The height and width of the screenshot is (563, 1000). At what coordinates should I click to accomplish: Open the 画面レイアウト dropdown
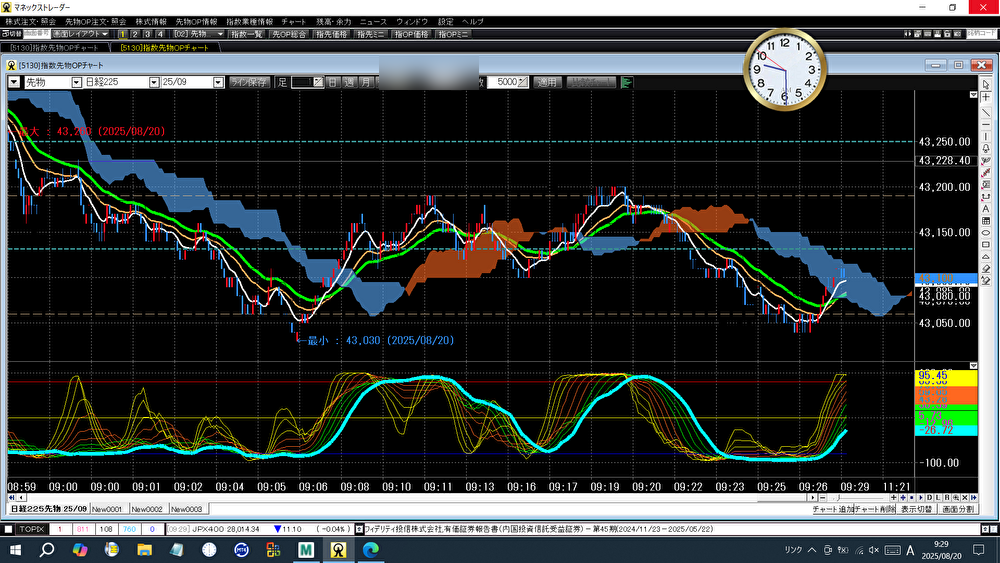[x=81, y=34]
